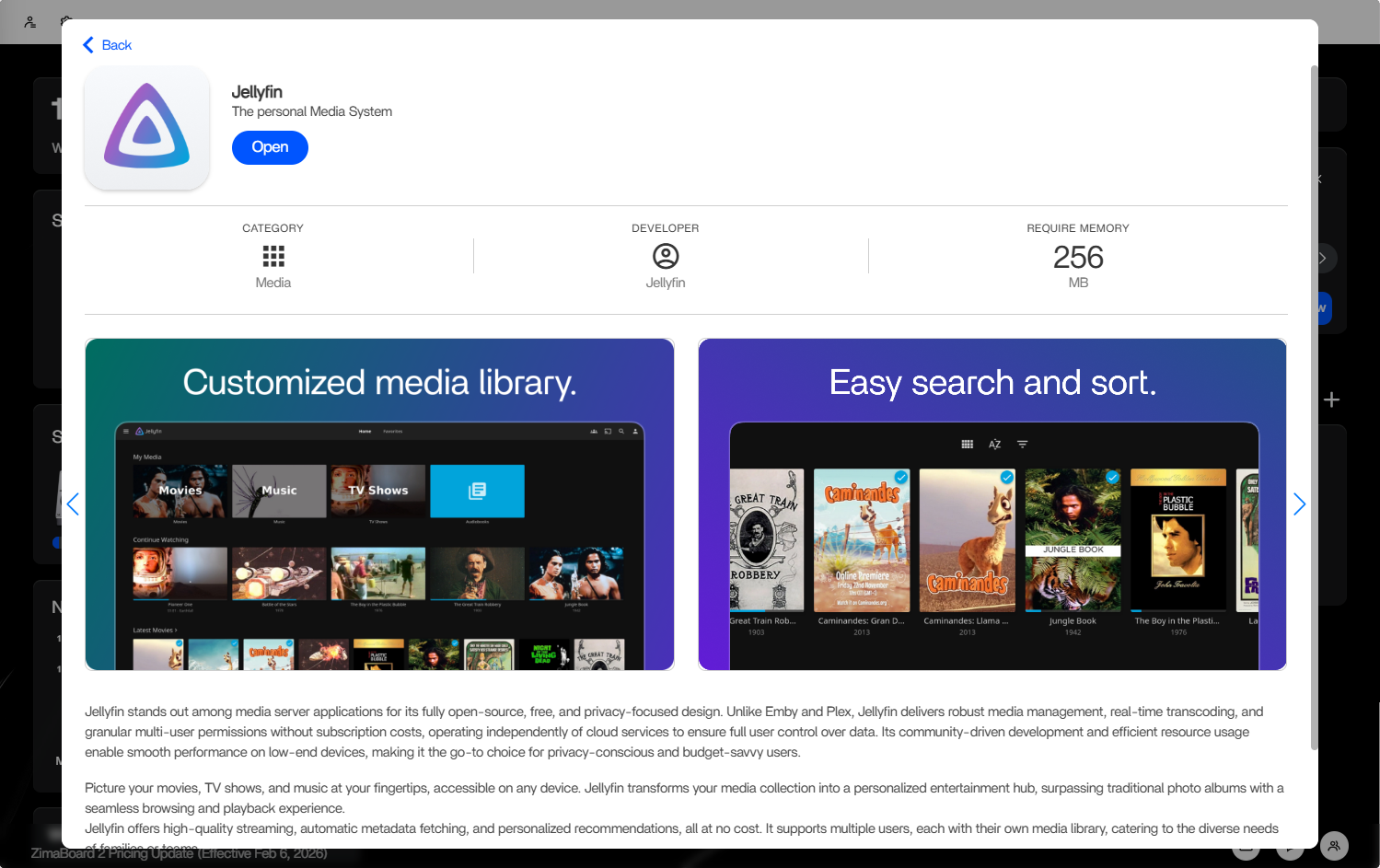
Task: Click the Developer person icon above Jellyfin
Action: [x=666, y=256]
